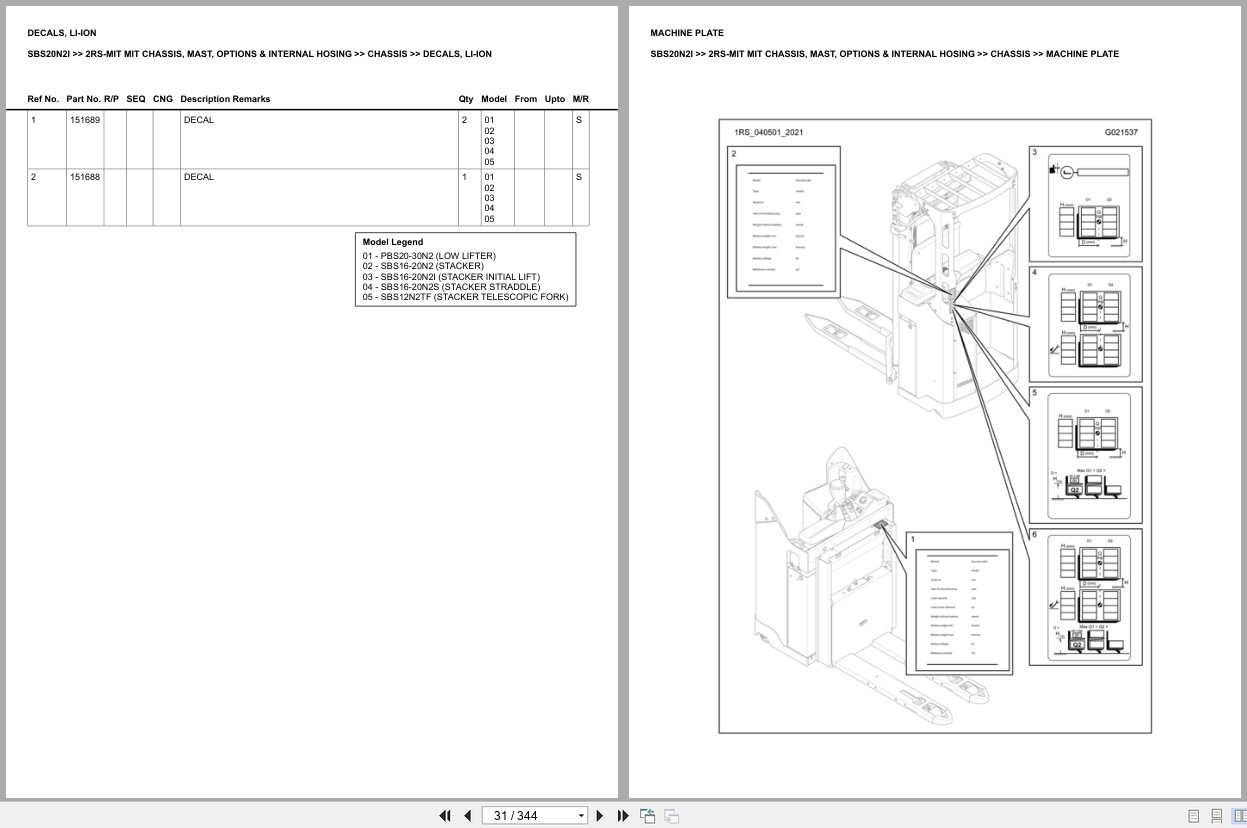Switch to single page view
Screen dimensions: 1247x828
(1193, 816)
